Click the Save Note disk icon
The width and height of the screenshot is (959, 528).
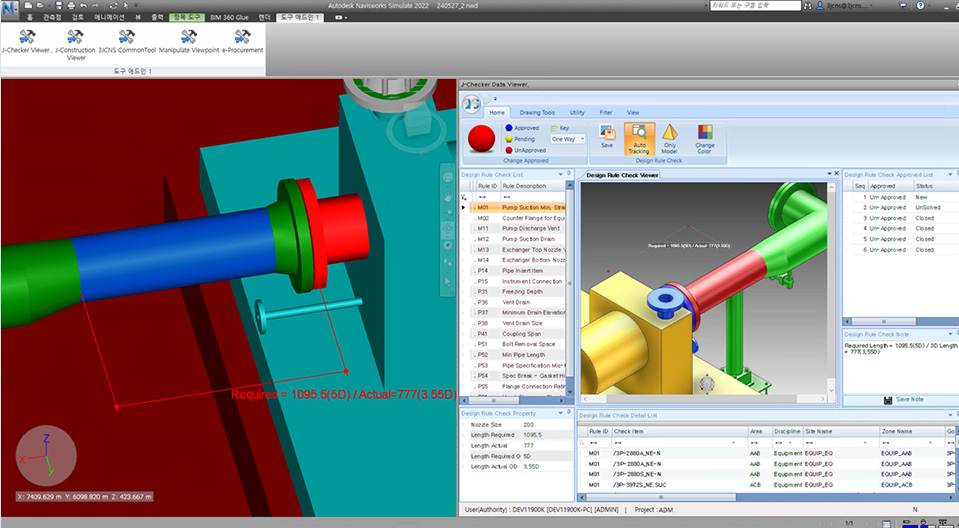pos(888,400)
